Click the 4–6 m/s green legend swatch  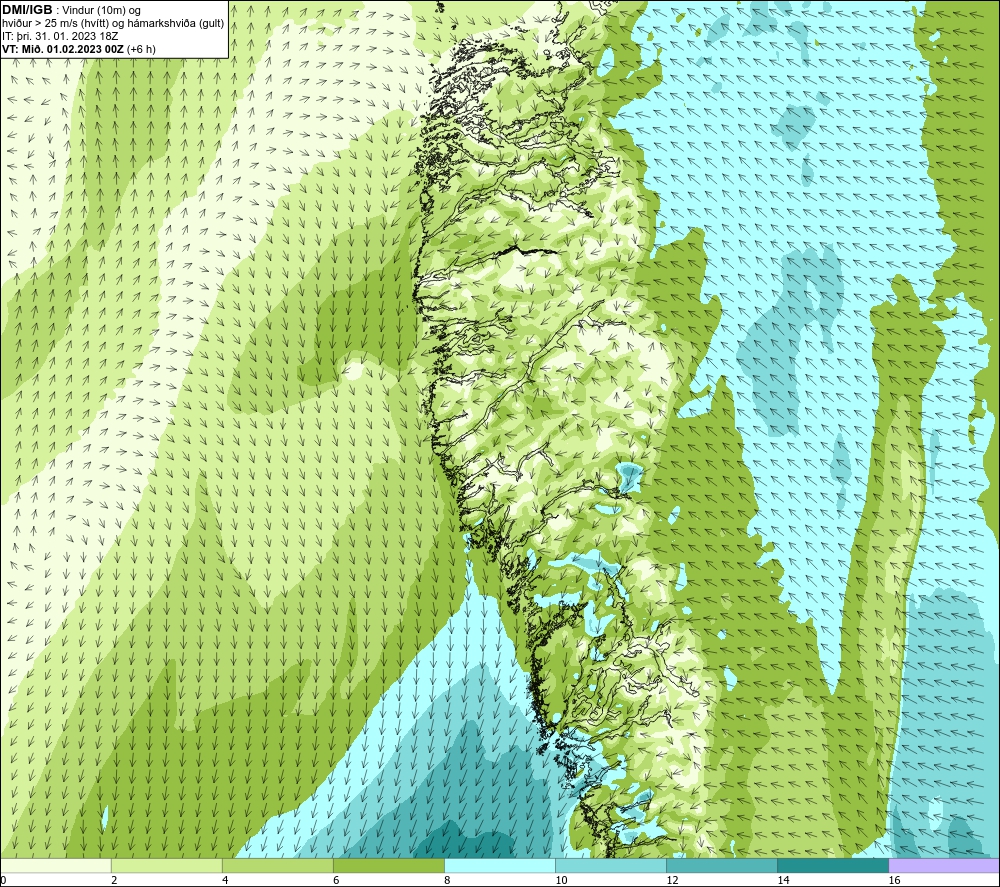(277, 865)
